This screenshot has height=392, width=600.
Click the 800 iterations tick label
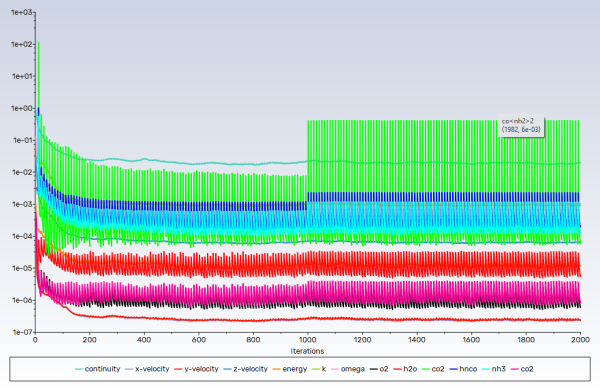point(253,340)
